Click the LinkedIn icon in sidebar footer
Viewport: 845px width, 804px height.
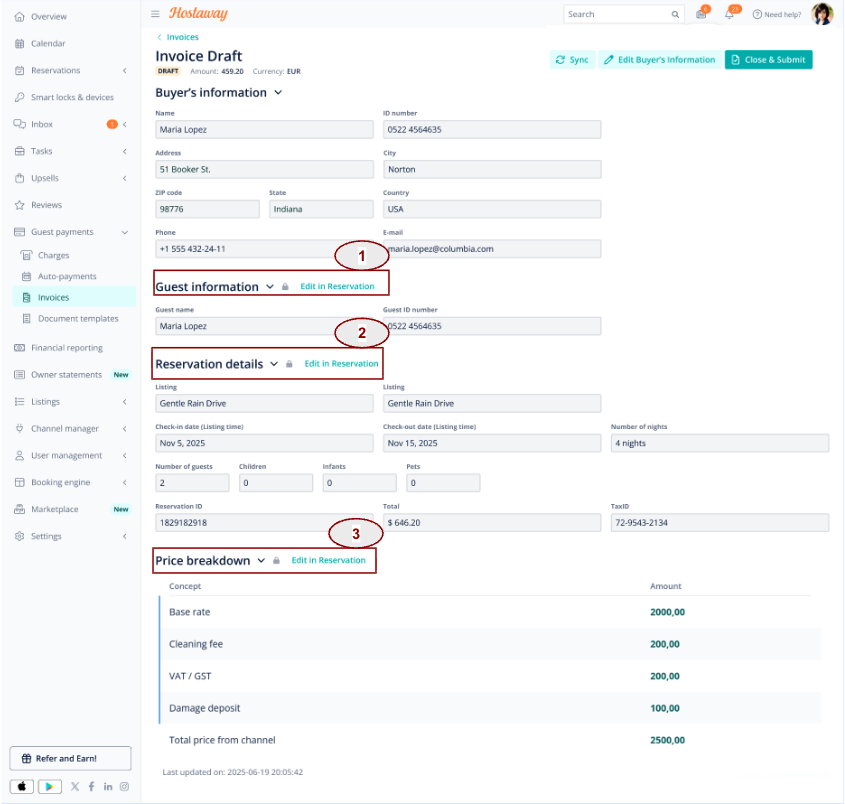pyautogui.click(x=108, y=787)
